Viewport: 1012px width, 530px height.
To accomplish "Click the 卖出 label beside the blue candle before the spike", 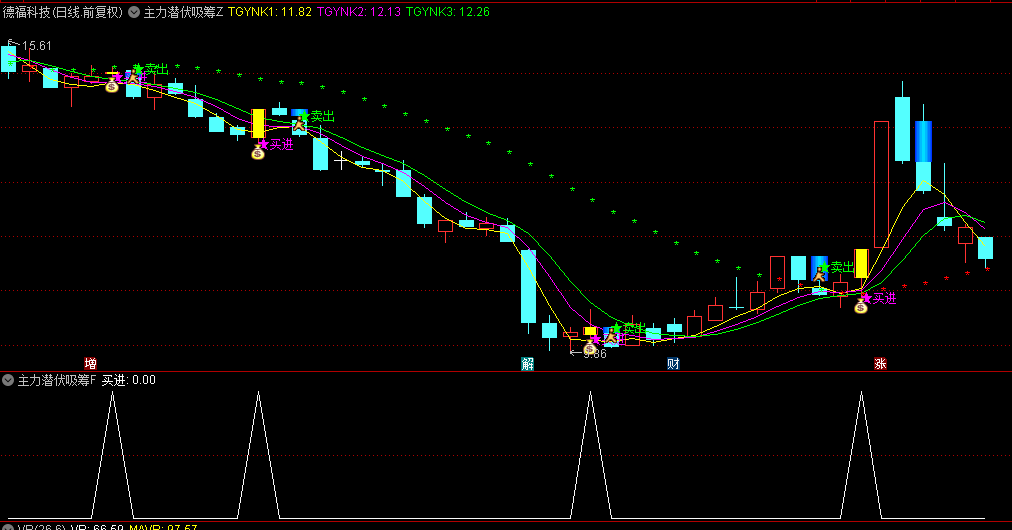I will point(842,267).
